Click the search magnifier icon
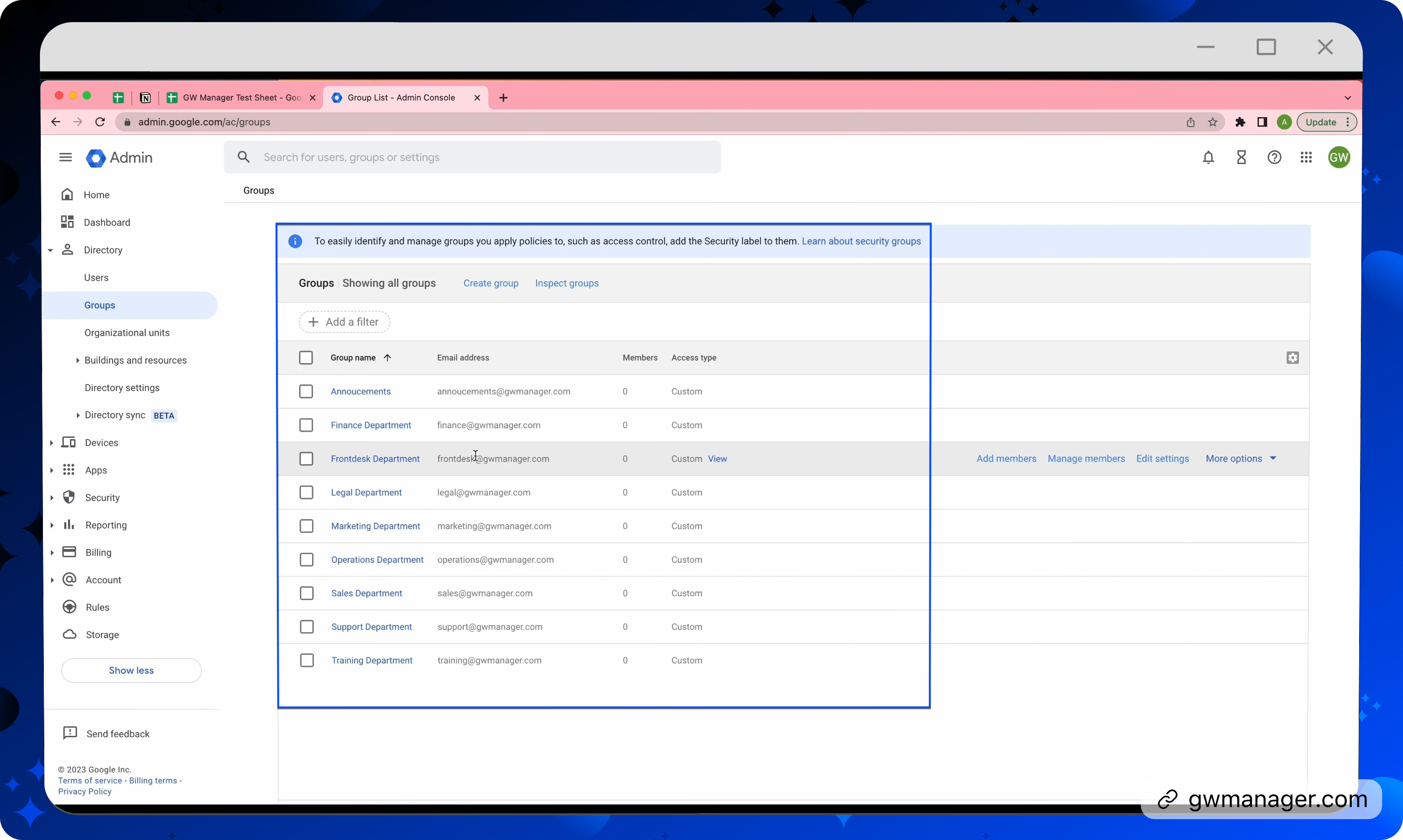Viewport: 1403px width, 840px height. pos(244,157)
